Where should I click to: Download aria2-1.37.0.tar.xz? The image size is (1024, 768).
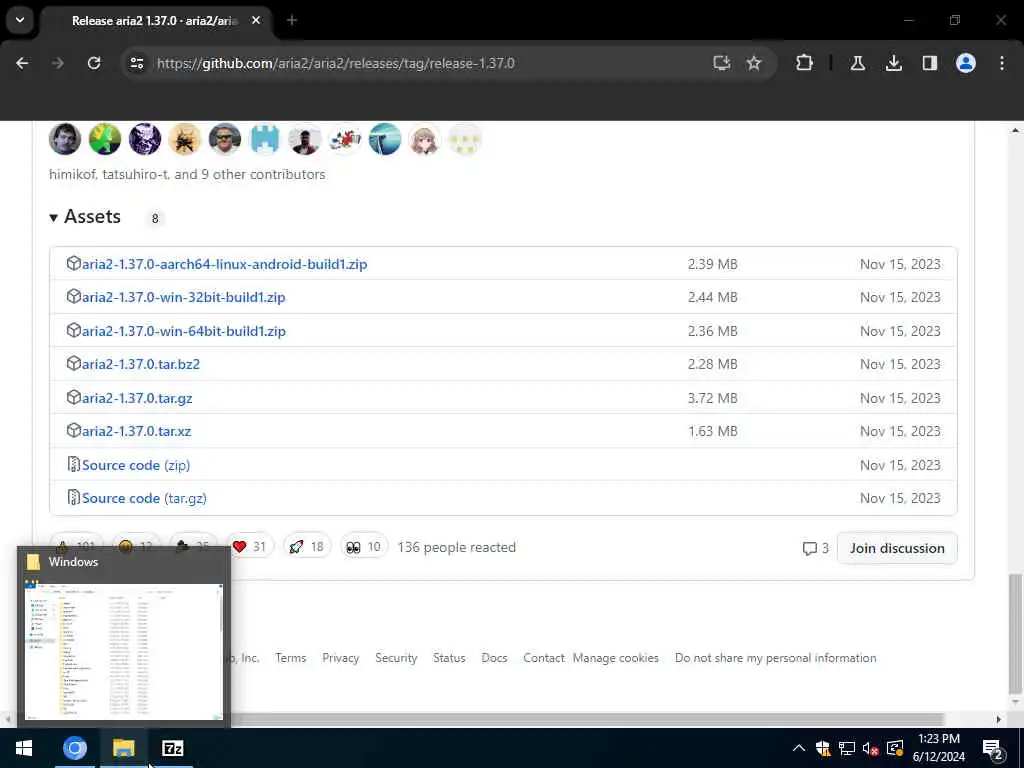pyautogui.click(x=136, y=431)
